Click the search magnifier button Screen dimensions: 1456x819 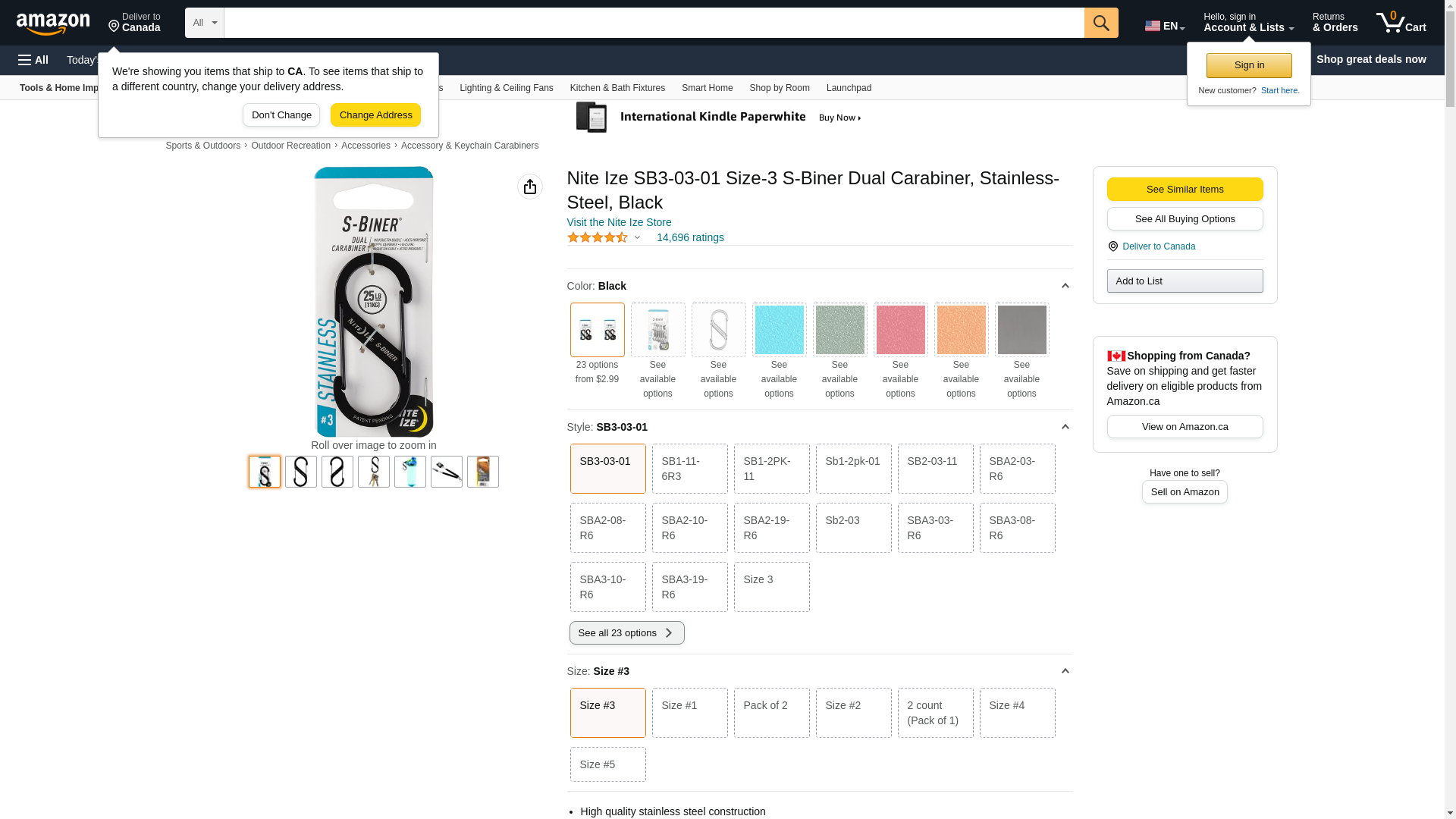point(1101,23)
